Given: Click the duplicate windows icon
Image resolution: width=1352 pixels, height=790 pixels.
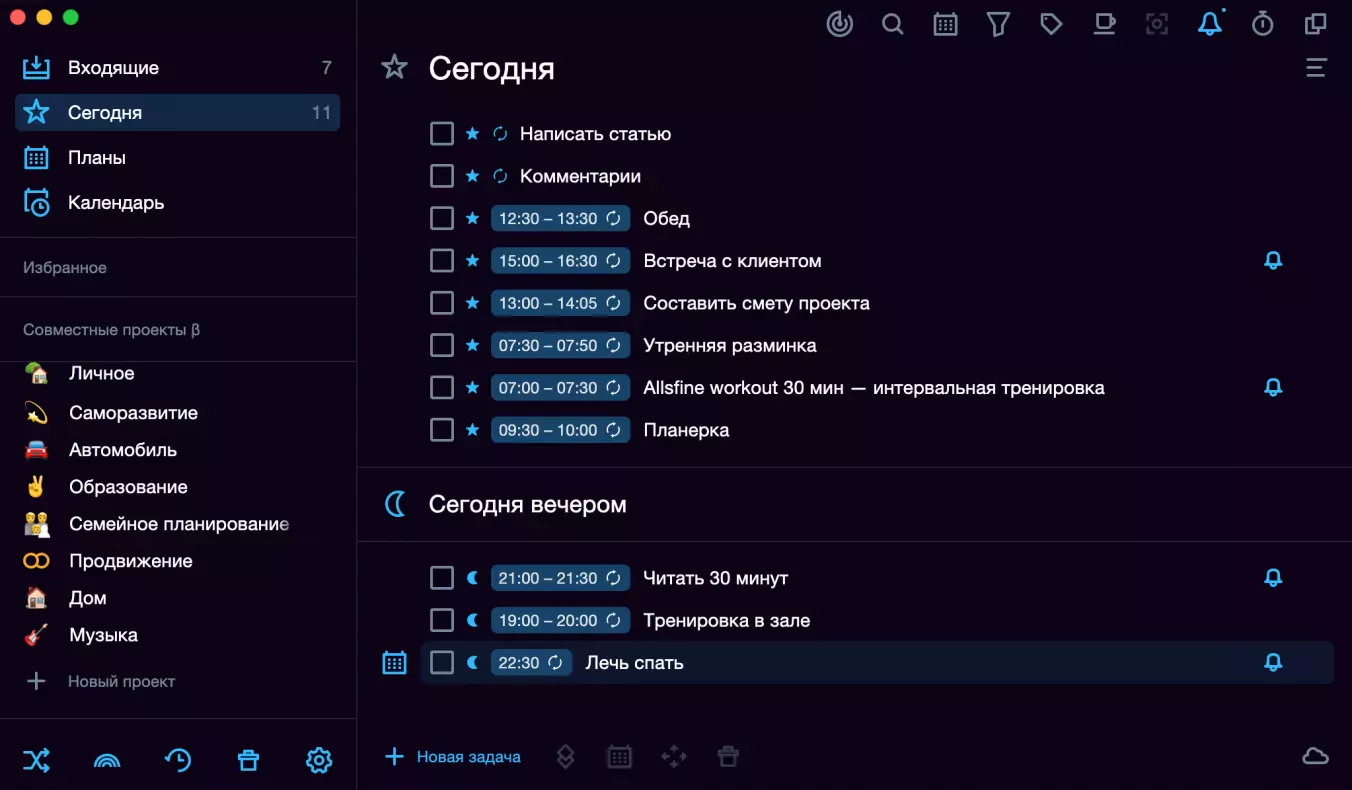Looking at the screenshot, I should coord(1316,24).
